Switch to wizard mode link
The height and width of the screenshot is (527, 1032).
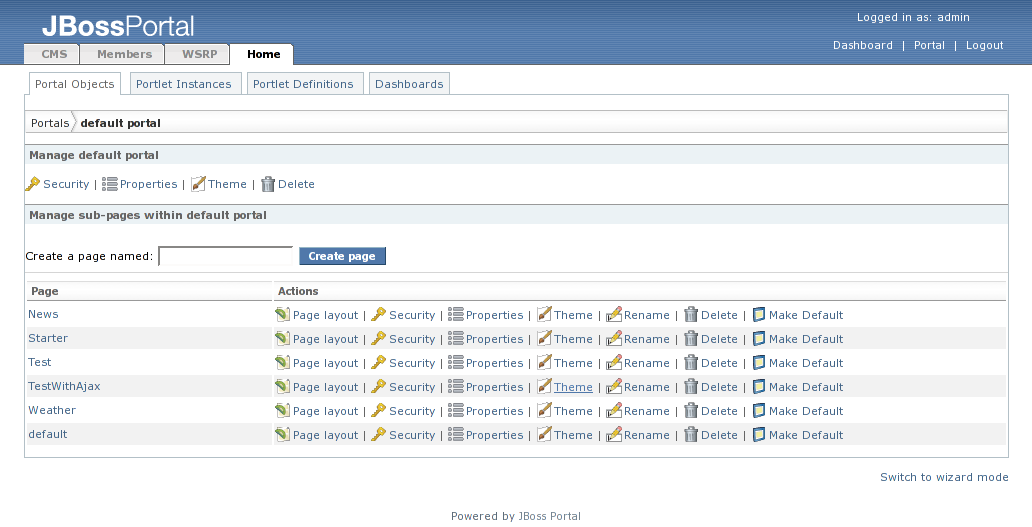[944, 477]
